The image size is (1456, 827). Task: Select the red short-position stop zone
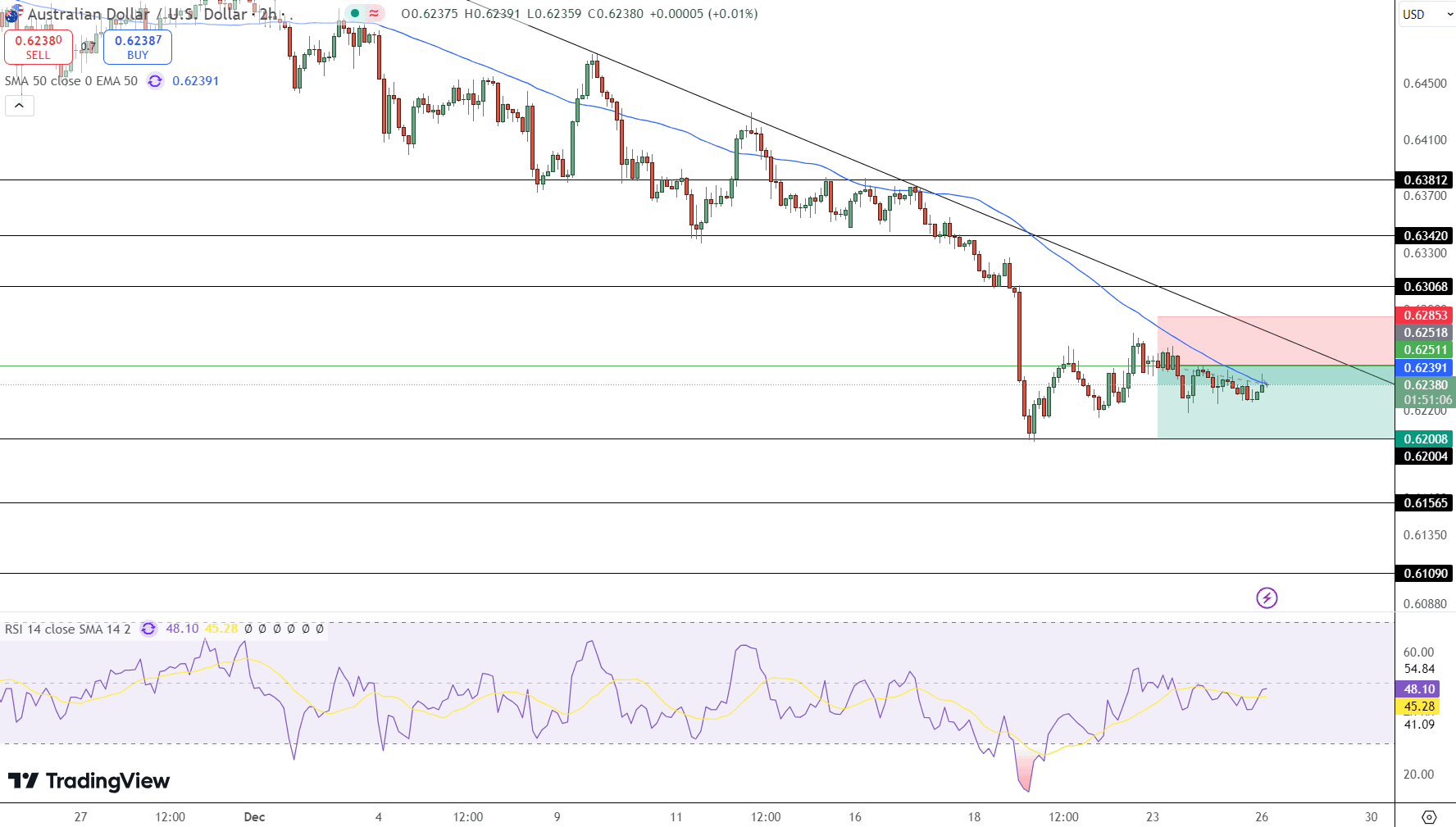1276,341
